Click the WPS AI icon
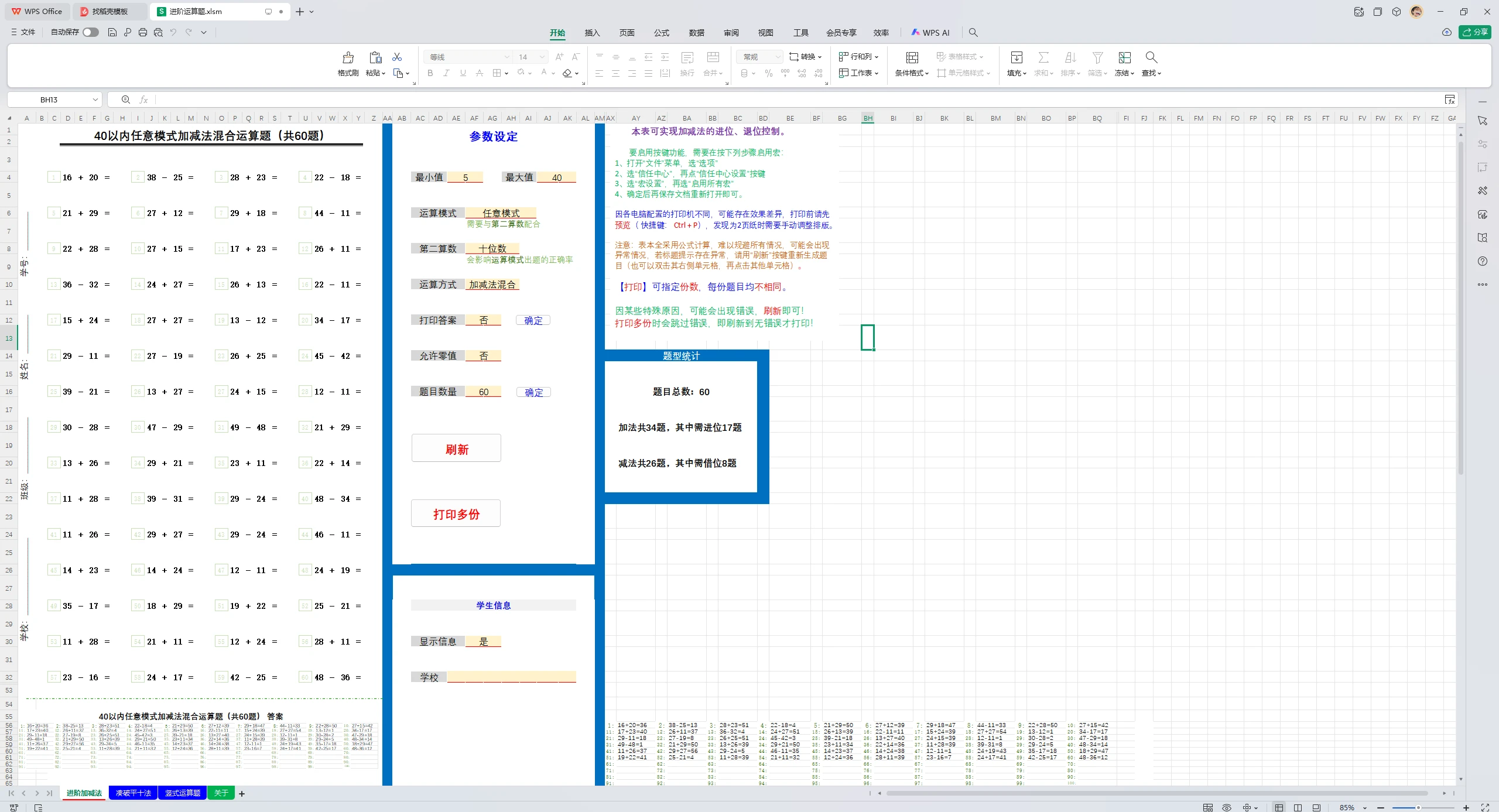Image resolution: width=1499 pixels, height=812 pixels. [930, 32]
